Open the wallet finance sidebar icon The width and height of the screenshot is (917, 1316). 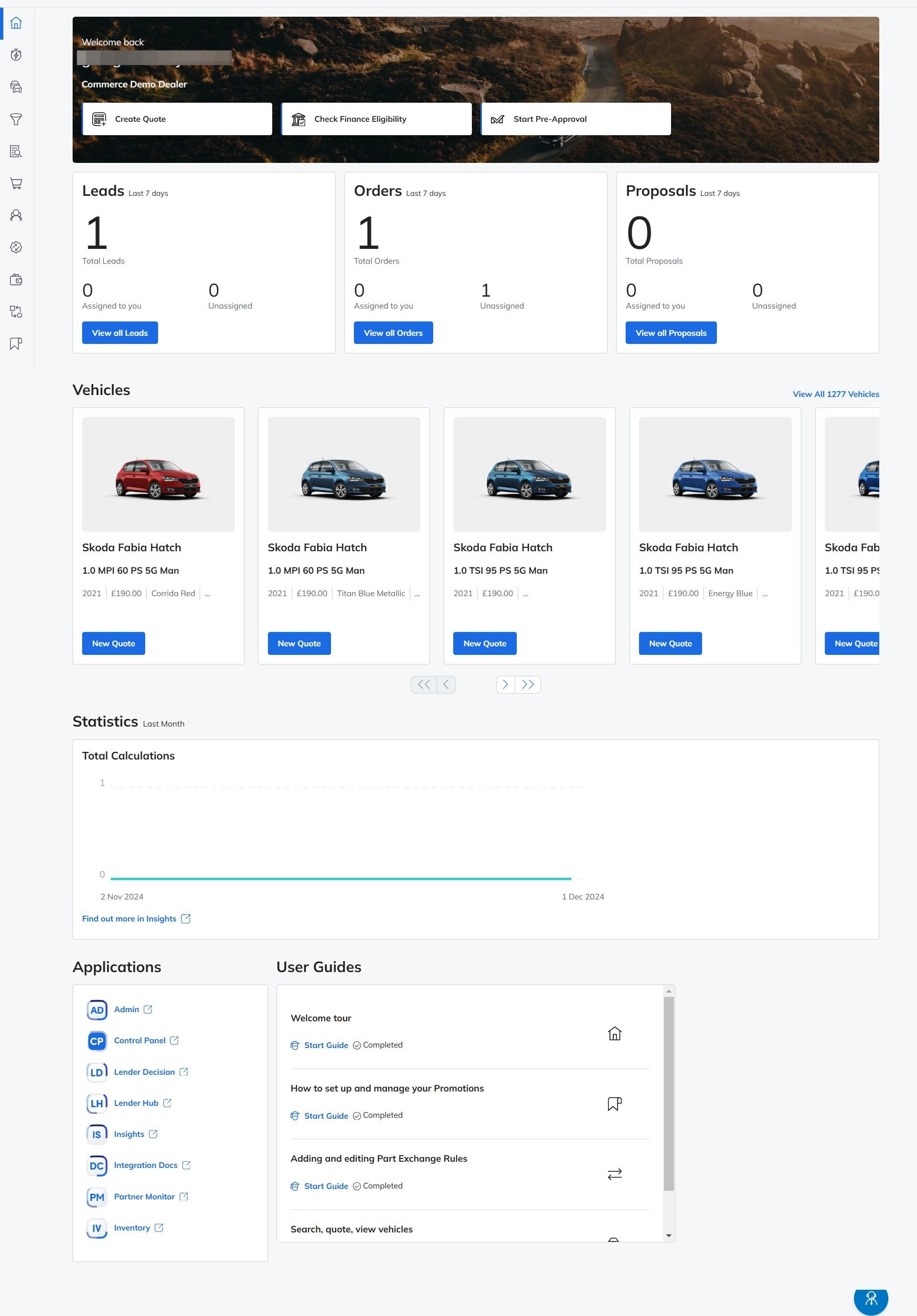point(16,280)
